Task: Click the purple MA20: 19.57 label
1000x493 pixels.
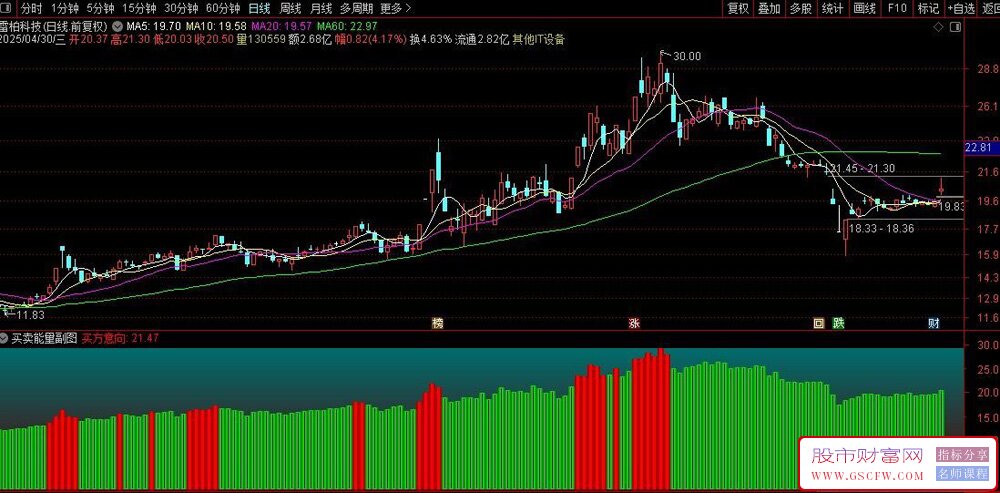Action: (281, 27)
